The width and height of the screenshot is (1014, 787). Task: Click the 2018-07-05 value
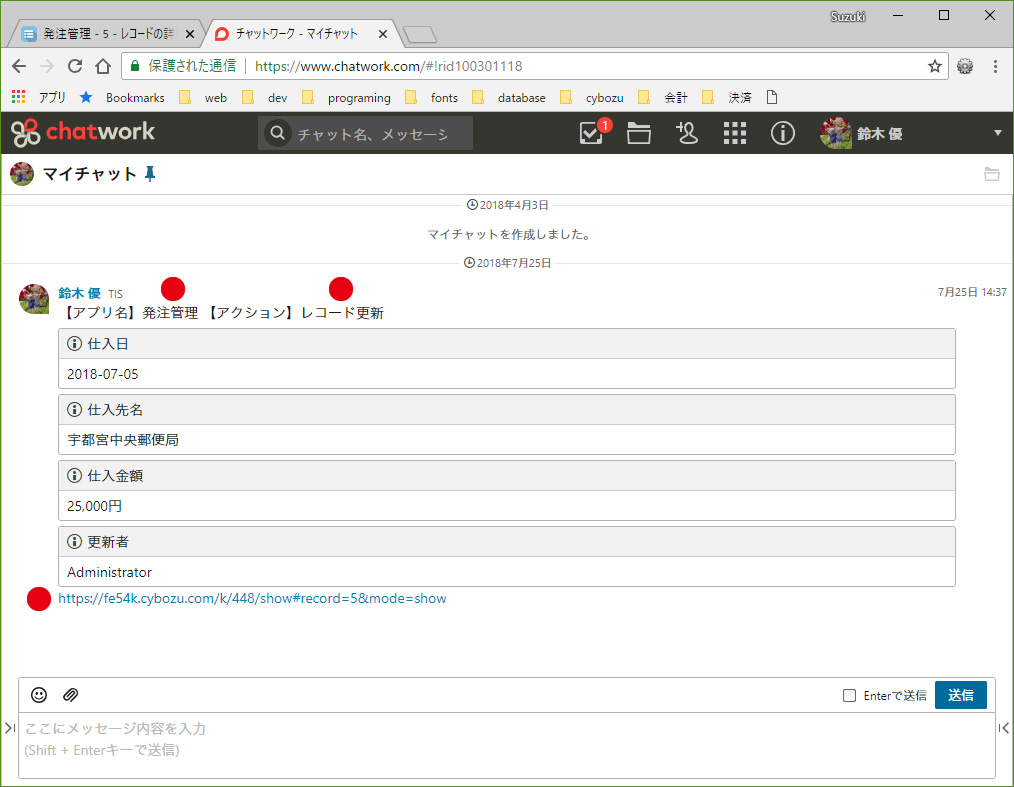(x=103, y=374)
